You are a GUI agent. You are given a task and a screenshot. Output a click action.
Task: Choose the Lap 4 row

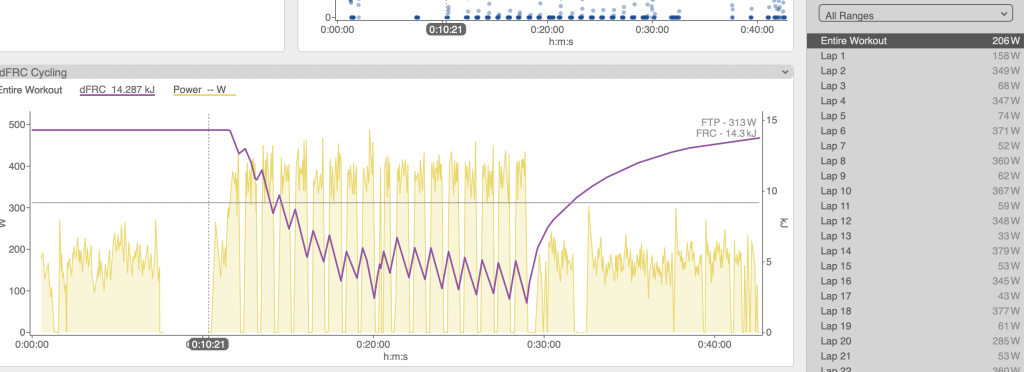click(916, 101)
